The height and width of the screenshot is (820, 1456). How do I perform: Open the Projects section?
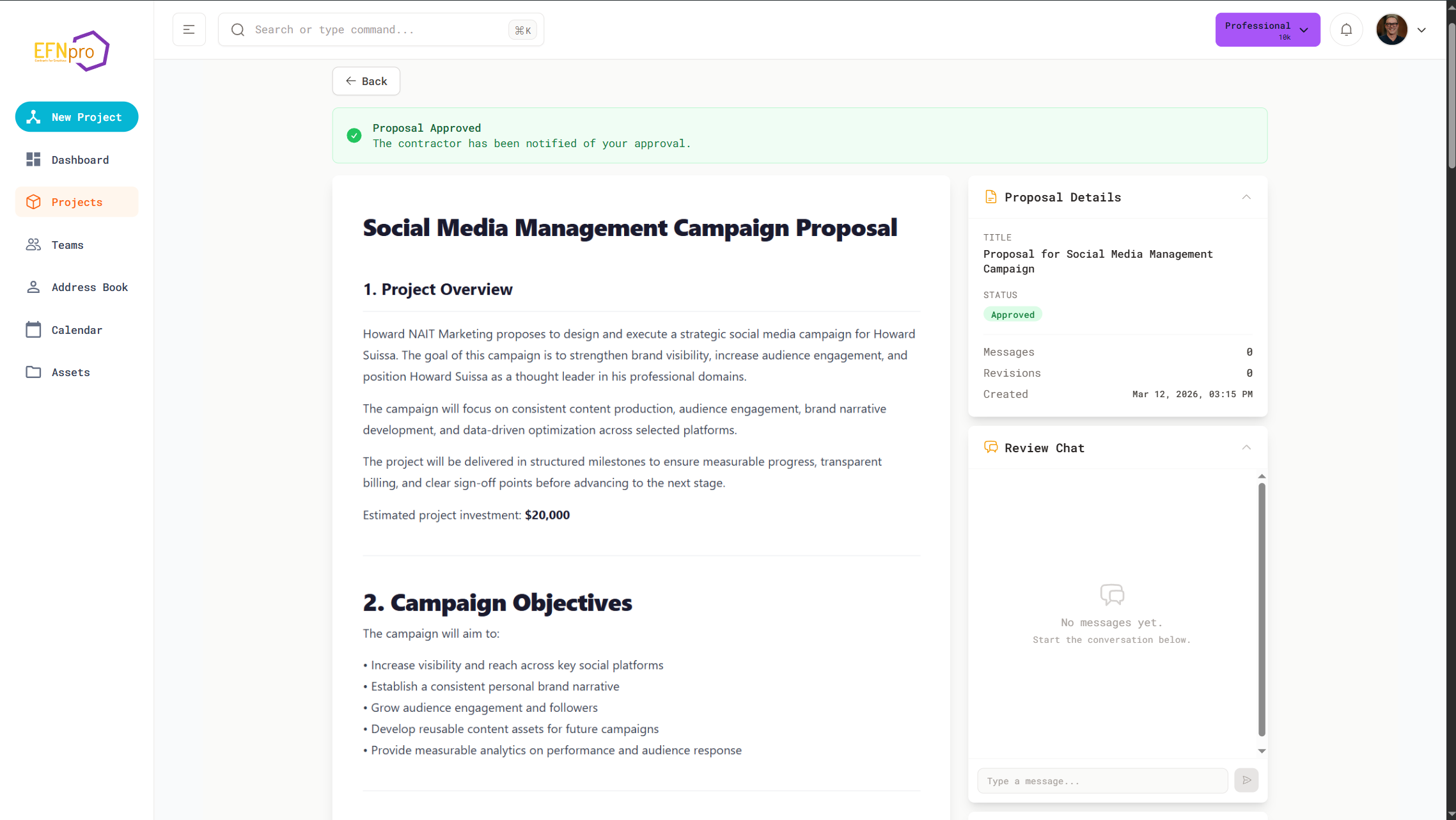tap(77, 202)
